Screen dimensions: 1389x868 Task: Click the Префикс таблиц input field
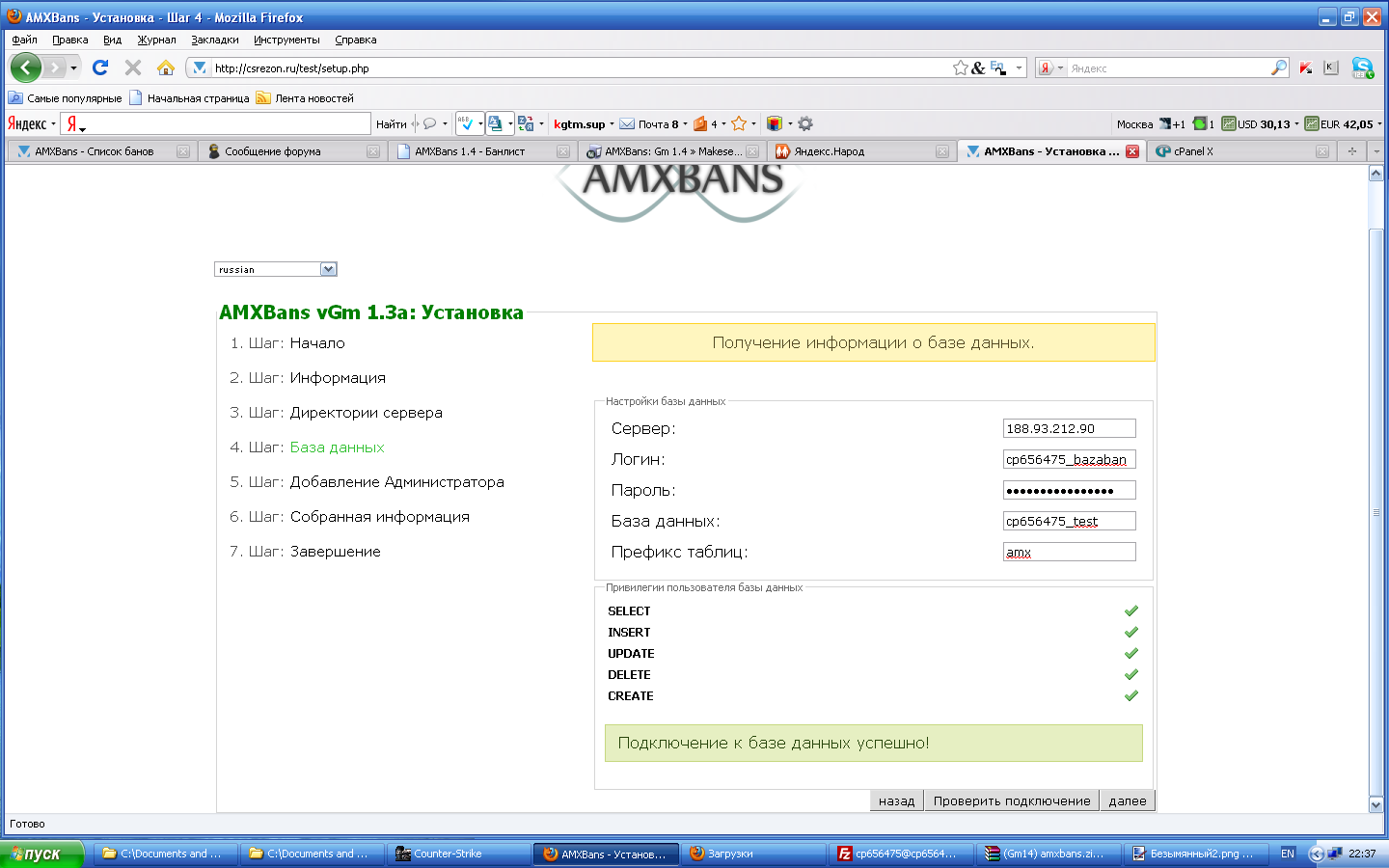coord(1069,552)
